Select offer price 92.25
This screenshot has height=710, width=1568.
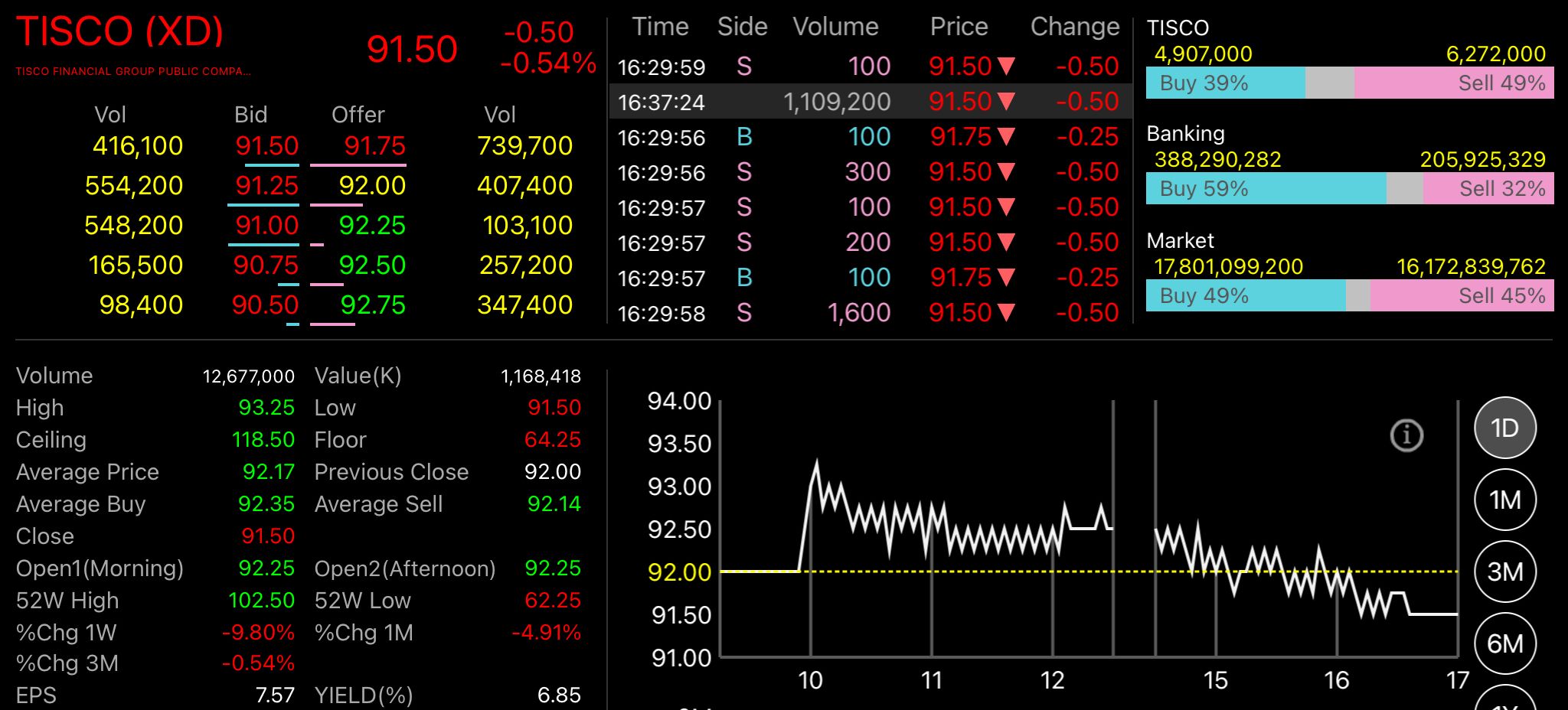pyautogui.click(x=372, y=225)
